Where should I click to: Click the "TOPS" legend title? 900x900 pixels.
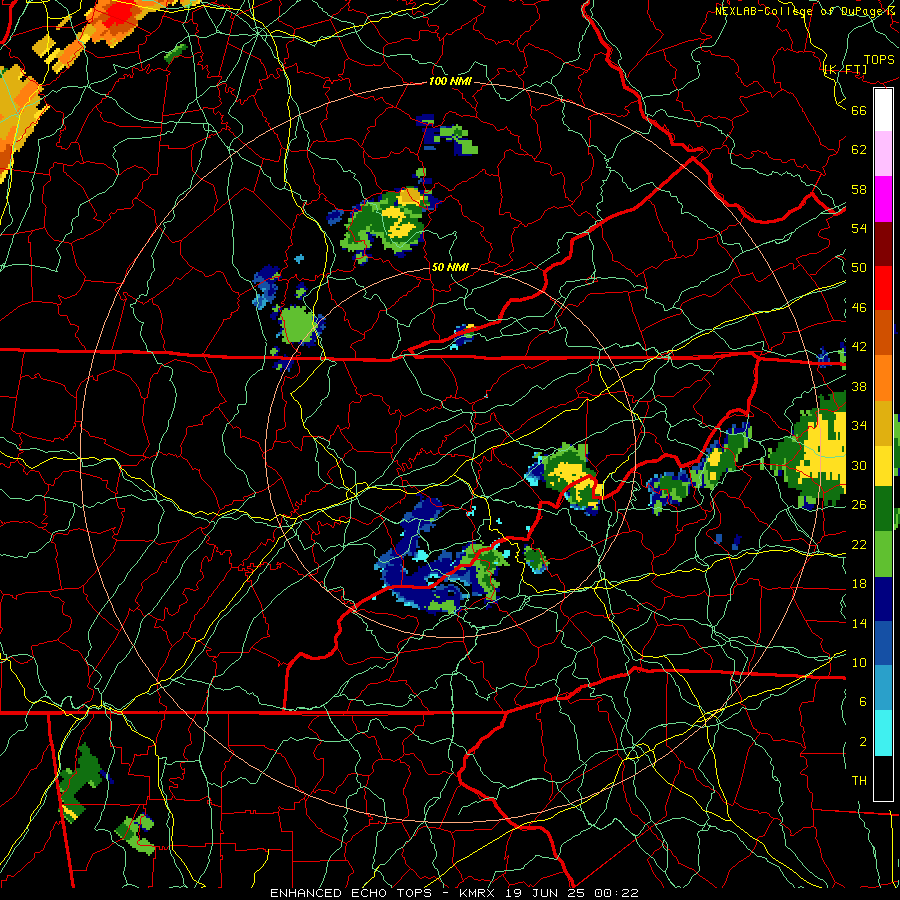879,60
